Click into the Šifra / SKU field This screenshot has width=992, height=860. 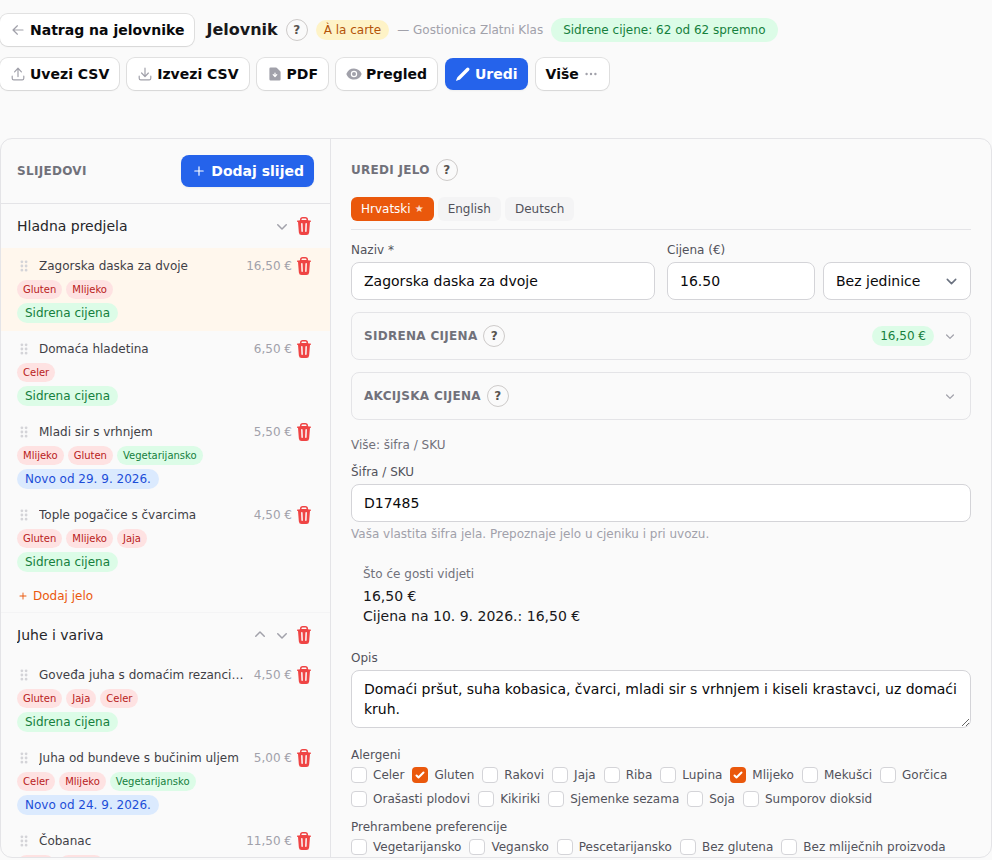tap(660, 504)
